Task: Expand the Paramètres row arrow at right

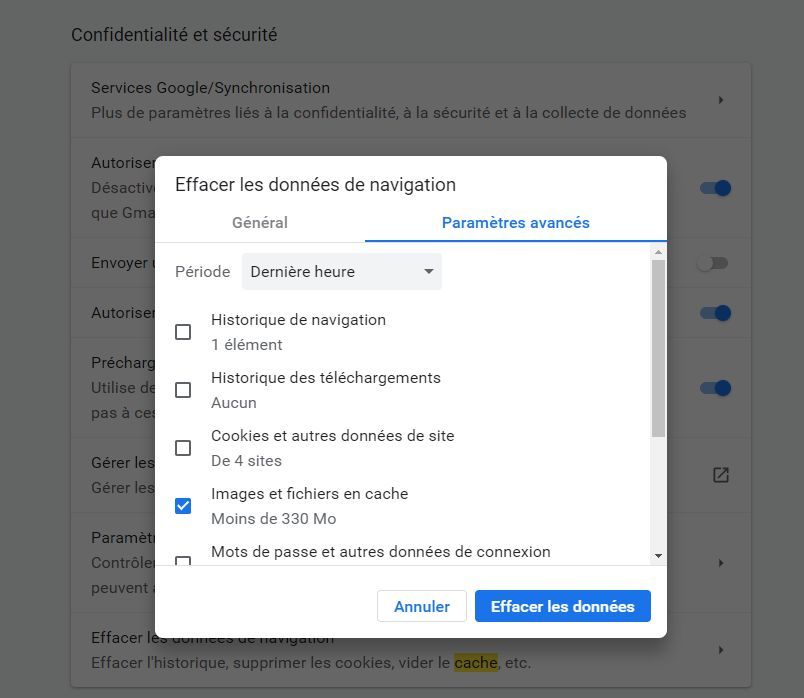Action: click(x=721, y=563)
